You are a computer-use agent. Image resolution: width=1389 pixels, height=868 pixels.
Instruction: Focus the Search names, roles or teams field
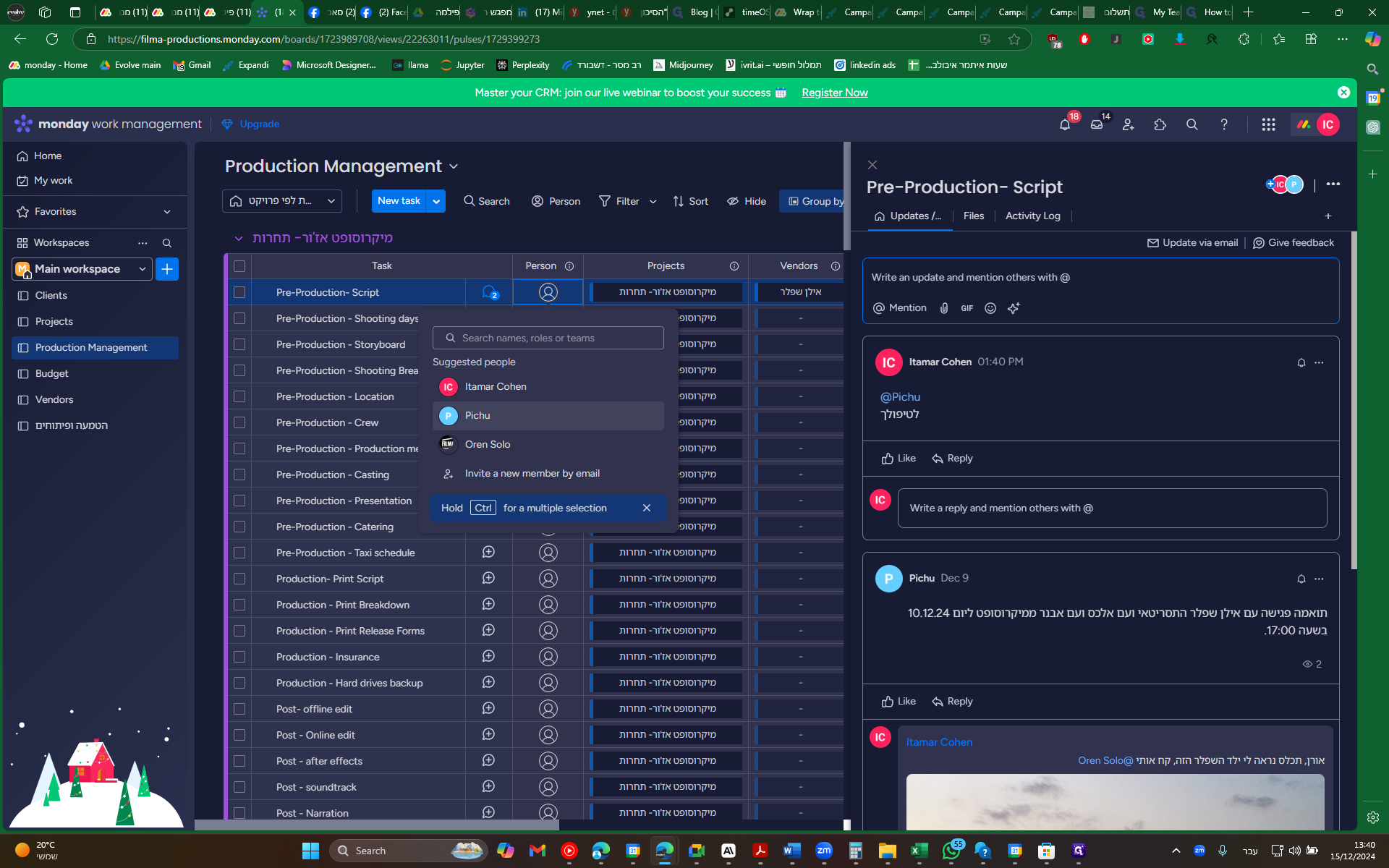[x=548, y=338]
